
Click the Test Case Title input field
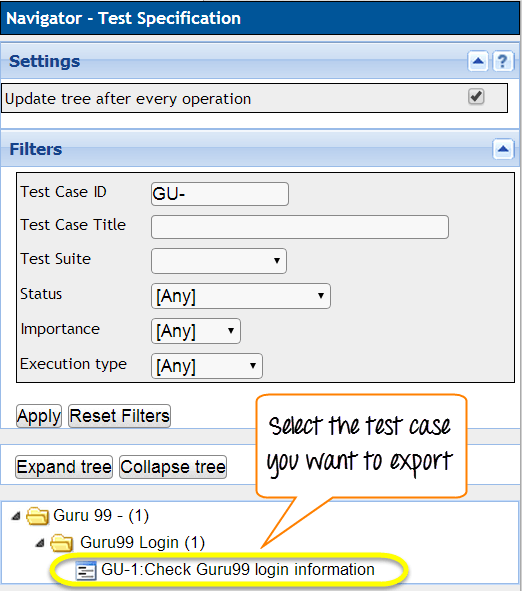tap(300, 227)
